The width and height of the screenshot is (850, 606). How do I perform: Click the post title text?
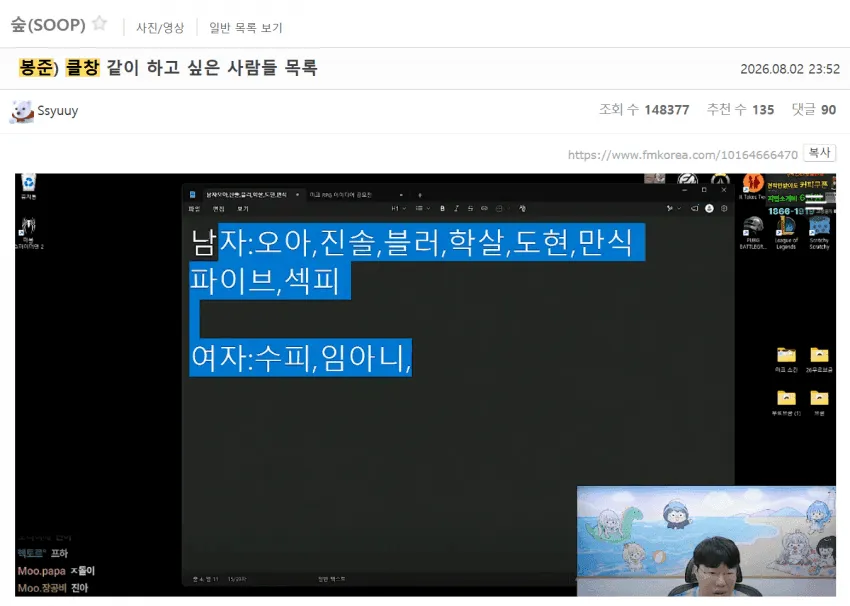tap(168, 68)
